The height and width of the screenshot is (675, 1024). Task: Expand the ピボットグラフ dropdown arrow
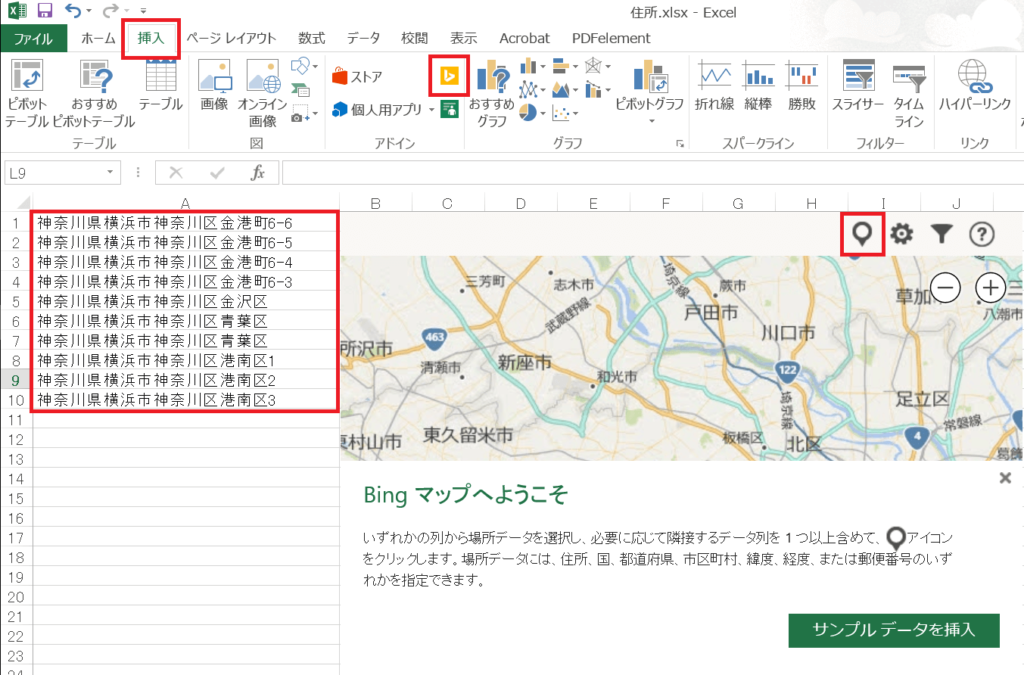click(x=651, y=121)
